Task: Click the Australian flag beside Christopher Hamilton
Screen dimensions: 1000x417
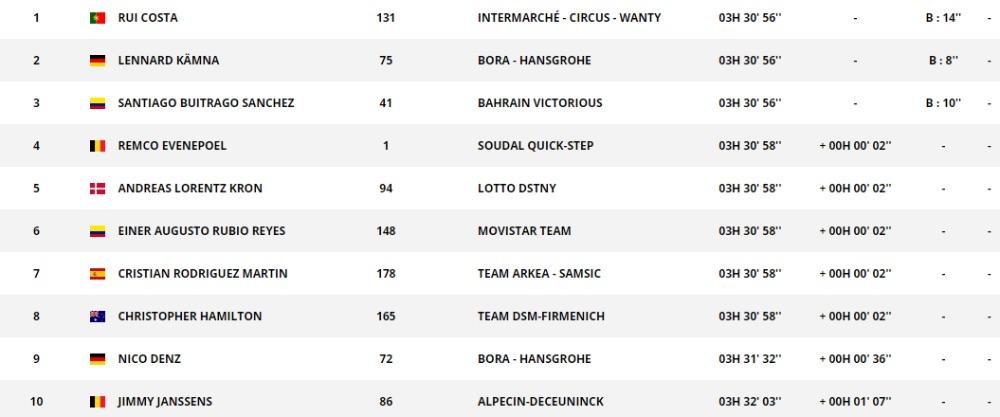Action: point(97,316)
